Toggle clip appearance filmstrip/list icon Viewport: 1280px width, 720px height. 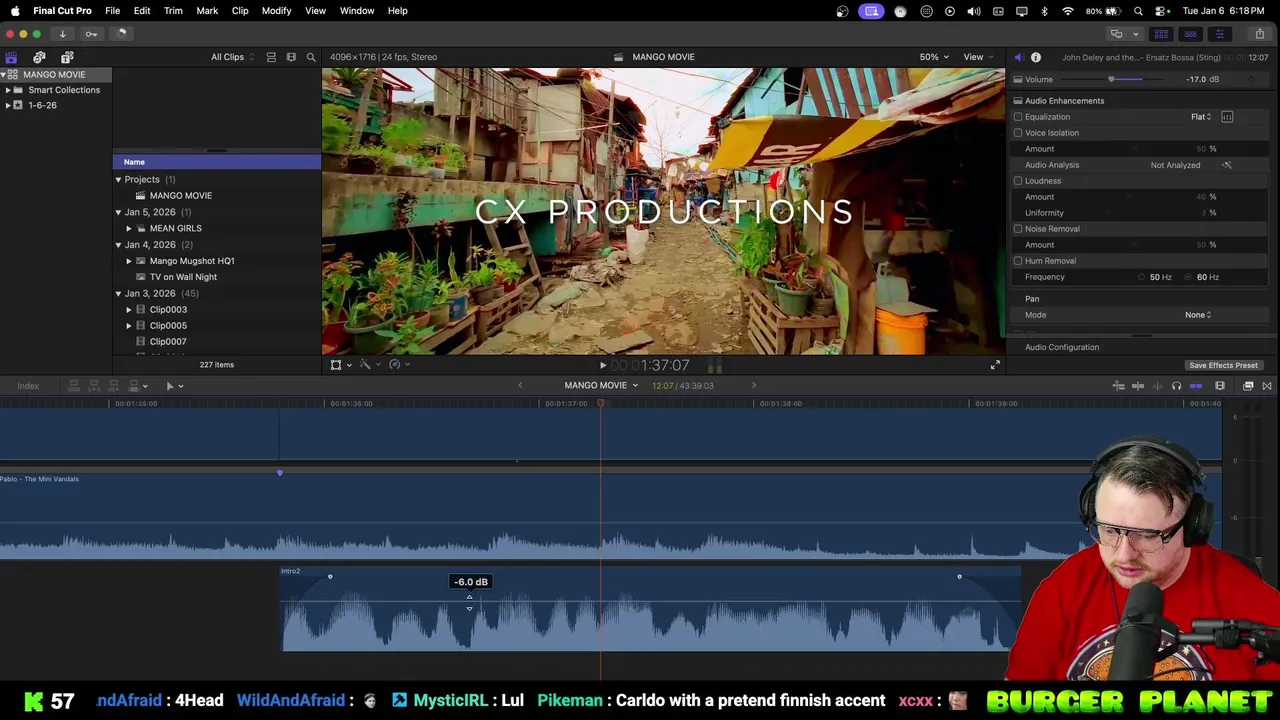271,57
